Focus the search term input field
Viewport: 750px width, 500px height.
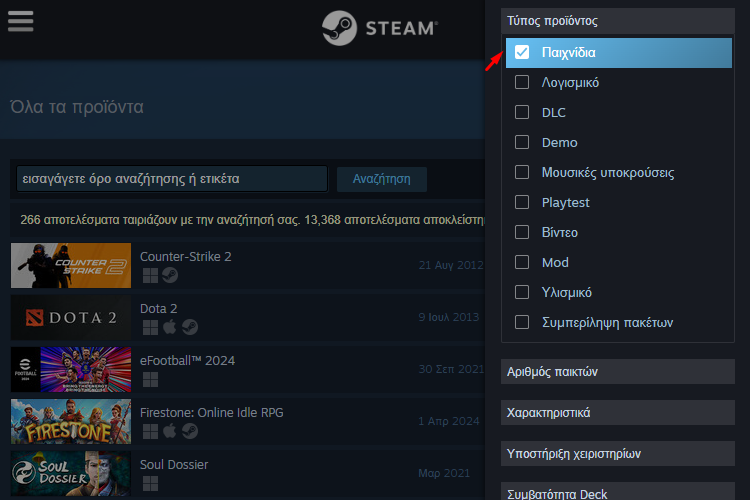tap(172, 179)
